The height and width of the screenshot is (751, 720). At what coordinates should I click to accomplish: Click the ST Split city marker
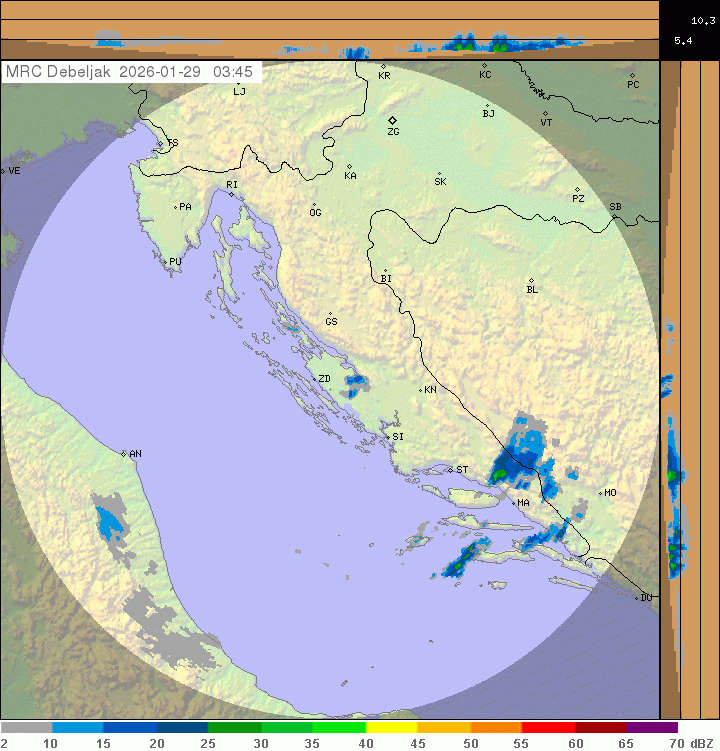coord(451,469)
